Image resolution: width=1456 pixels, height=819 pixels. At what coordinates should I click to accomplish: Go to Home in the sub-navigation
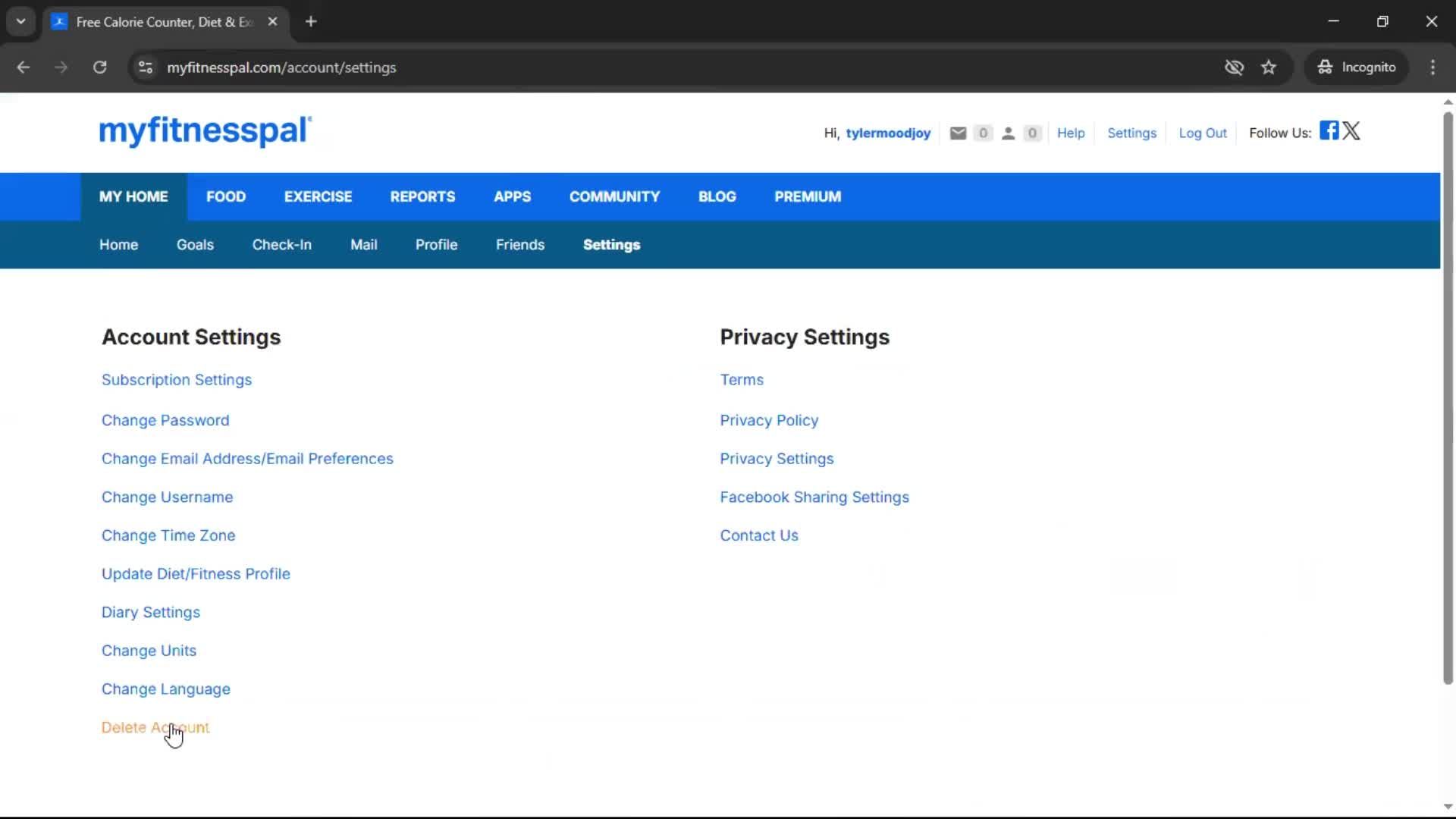pyautogui.click(x=118, y=245)
